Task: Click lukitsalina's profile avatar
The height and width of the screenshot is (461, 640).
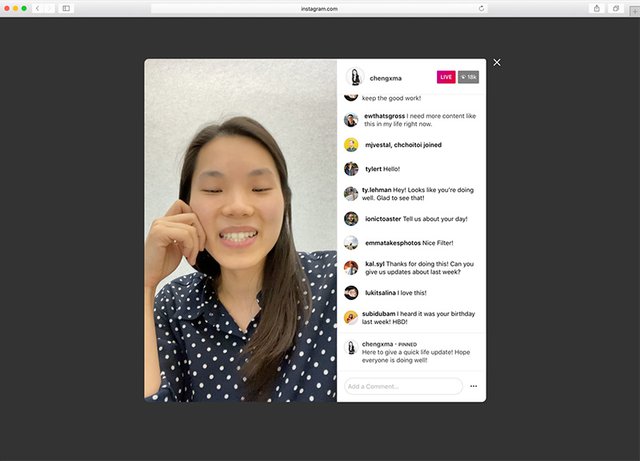Action: pyautogui.click(x=351, y=293)
